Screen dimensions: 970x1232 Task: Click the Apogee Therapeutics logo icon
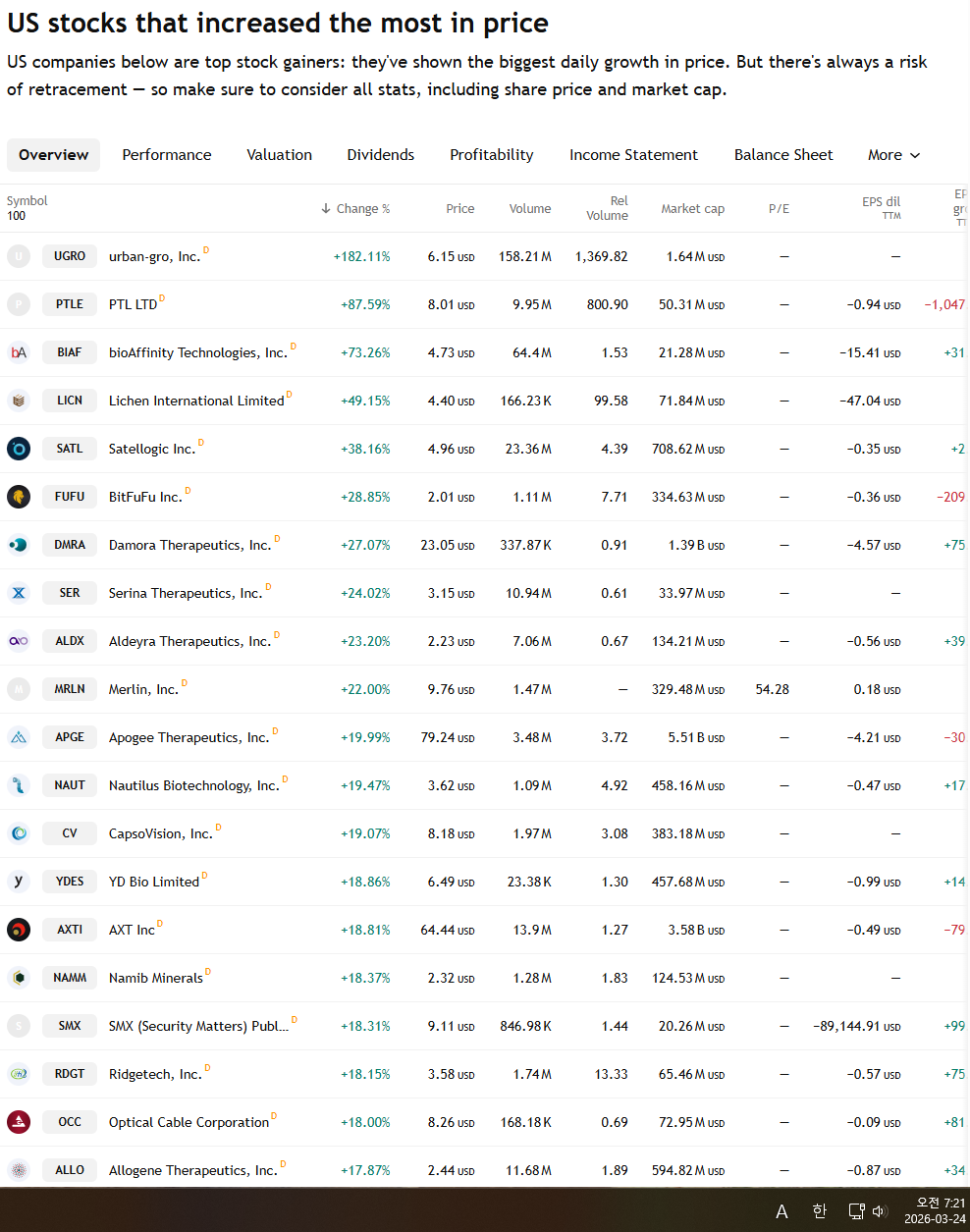(19, 737)
